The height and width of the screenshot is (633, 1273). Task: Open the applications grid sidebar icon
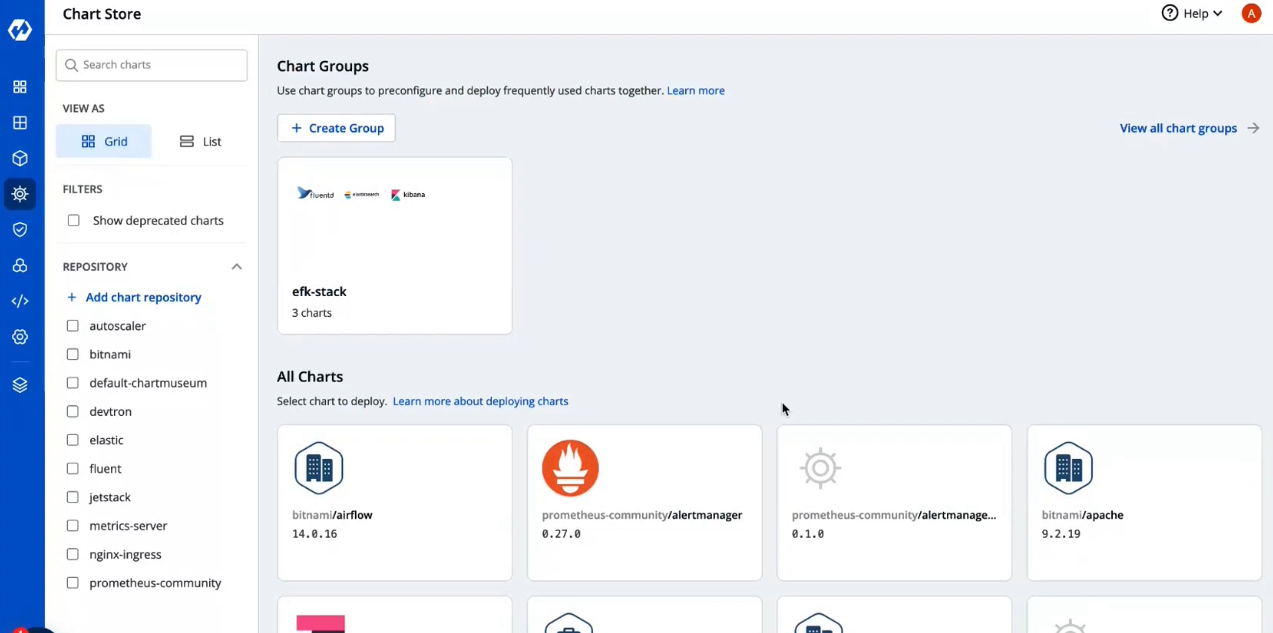click(x=20, y=87)
